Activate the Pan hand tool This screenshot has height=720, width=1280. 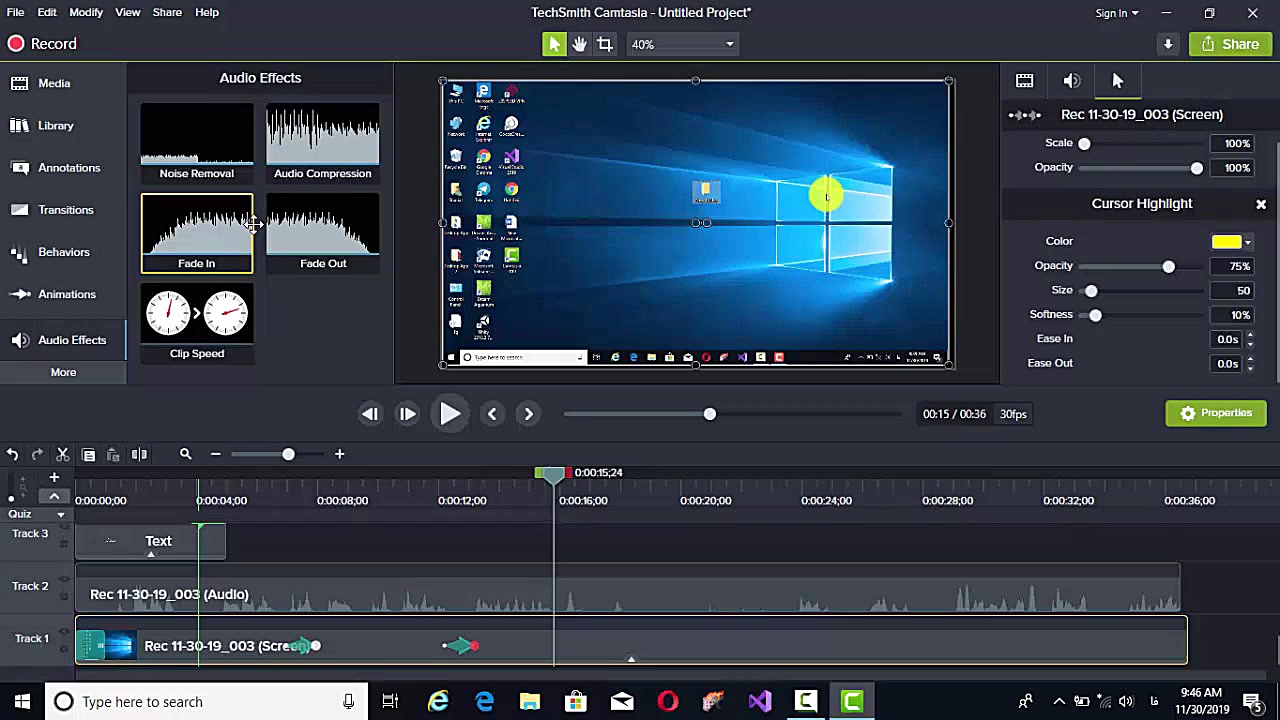click(x=579, y=44)
